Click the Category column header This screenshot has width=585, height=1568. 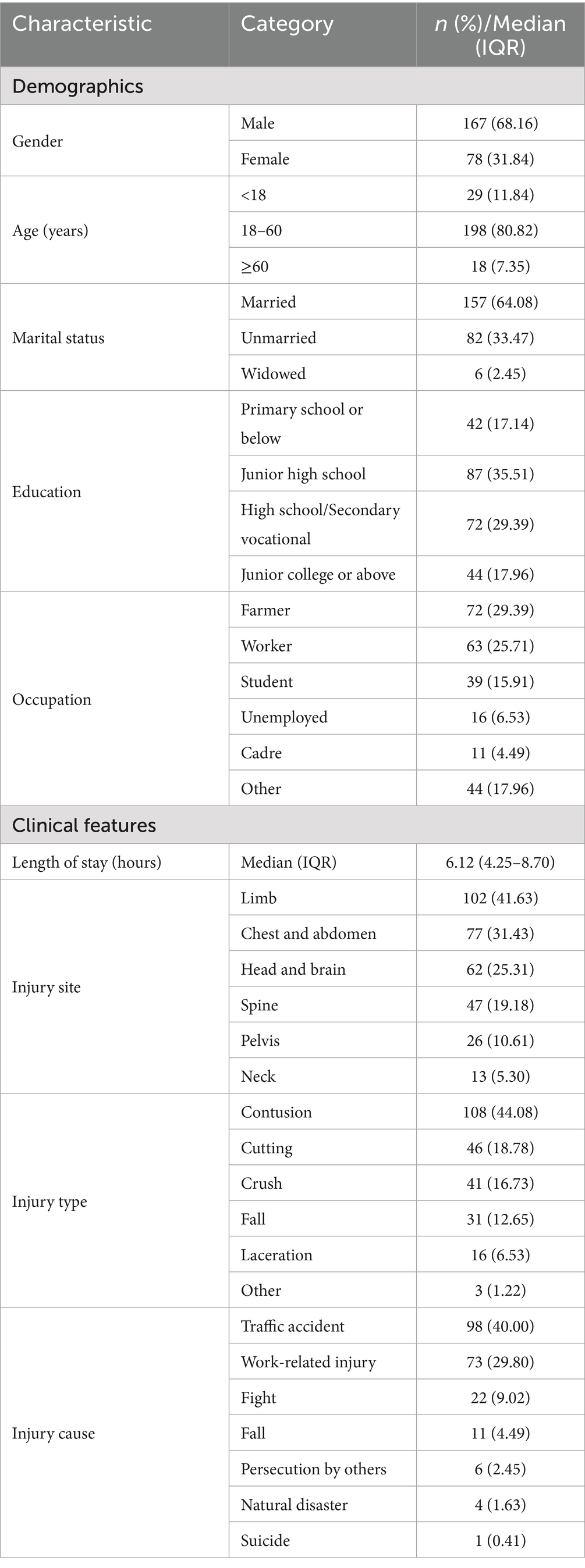[287, 24]
